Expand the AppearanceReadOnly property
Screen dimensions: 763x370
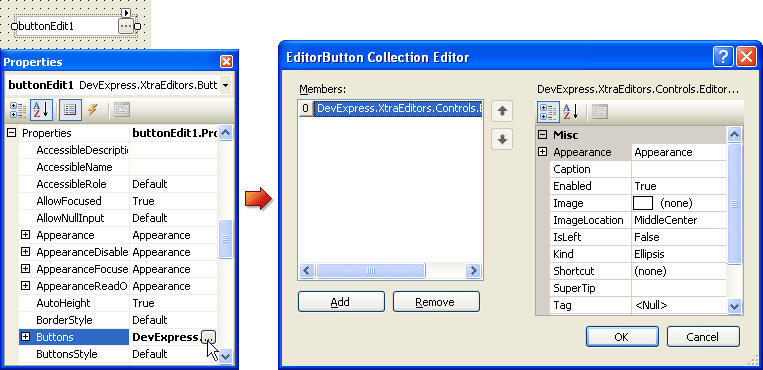pyautogui.click(x=26, y=286)
